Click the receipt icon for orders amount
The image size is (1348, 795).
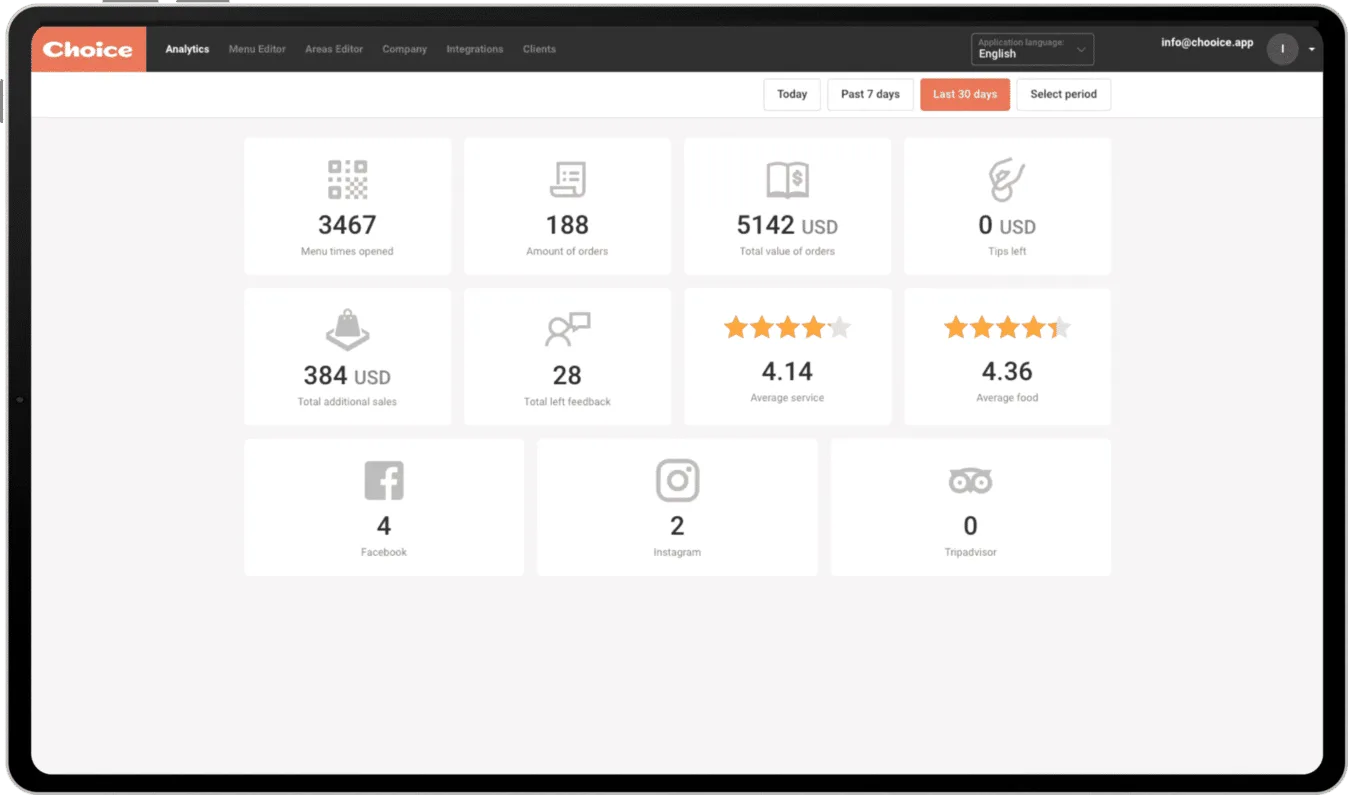click(x=567, y=180)
